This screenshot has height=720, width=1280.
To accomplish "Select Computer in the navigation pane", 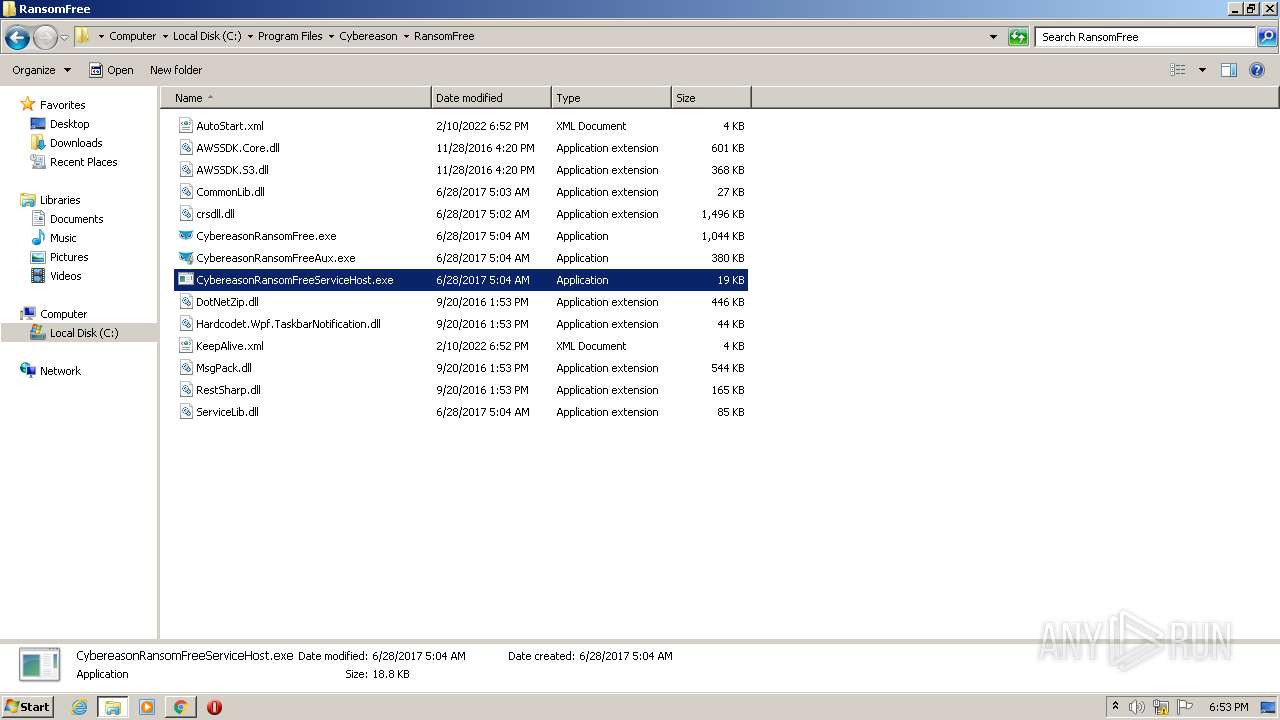I will (63, 314).
